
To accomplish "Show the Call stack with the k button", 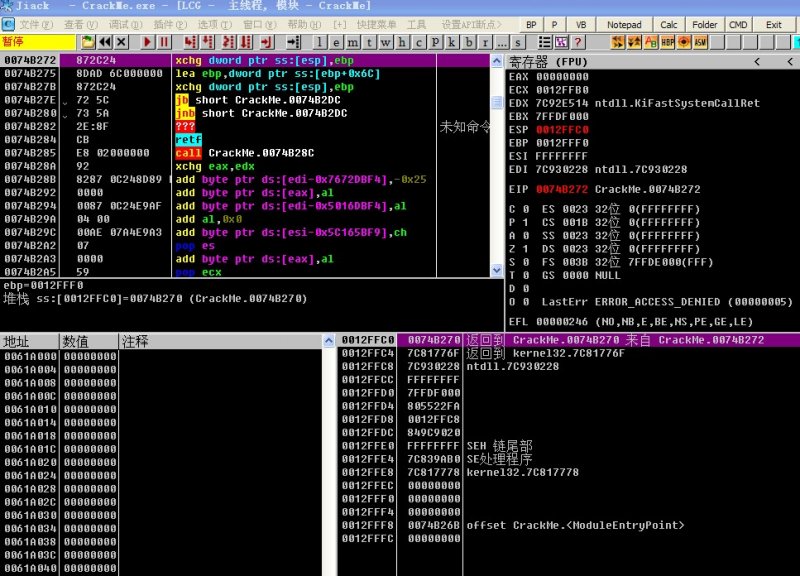I will (x=452, y=42).
